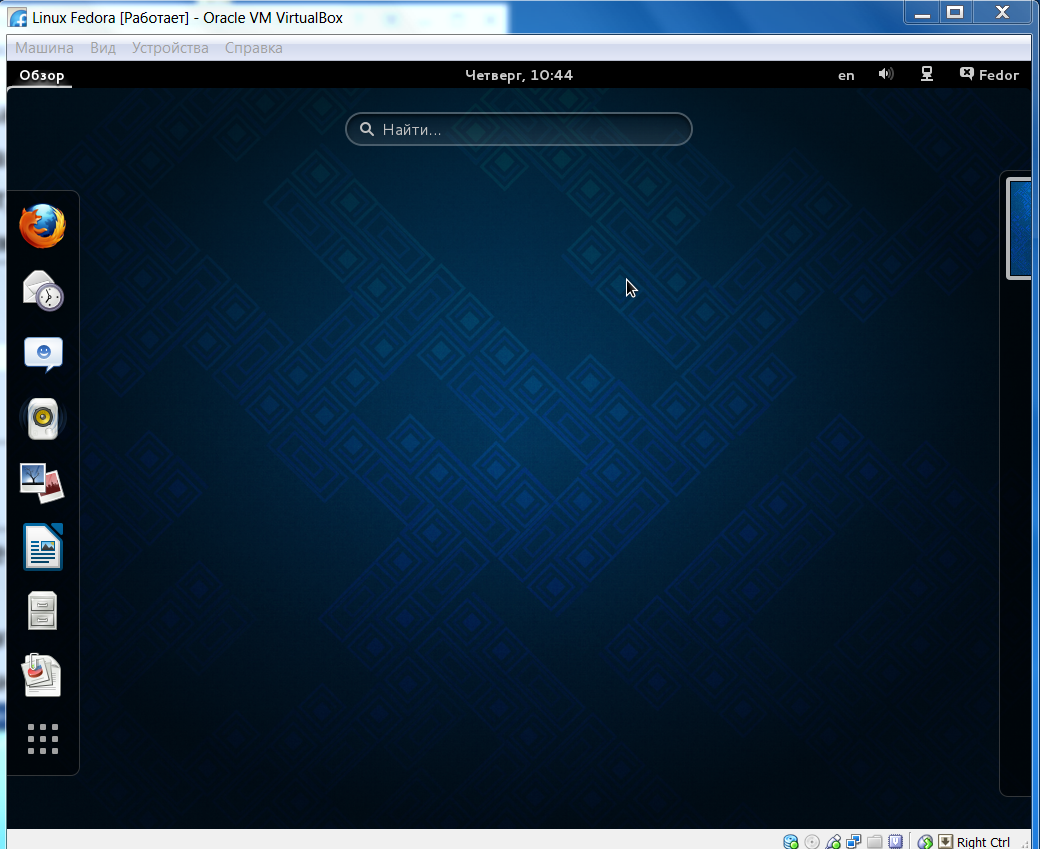Launch LibreOffice Writer from dash
Screen dimensions: 1040x849
43,547
